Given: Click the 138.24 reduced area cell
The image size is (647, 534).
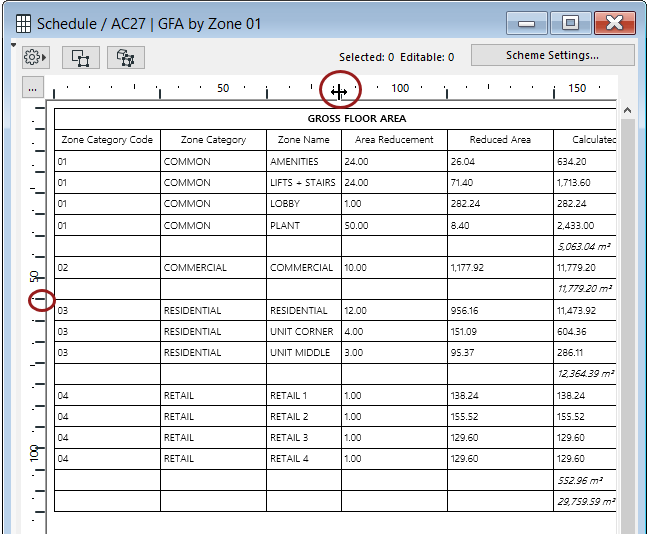Looking at the screenshot, I should pos(500,395).
